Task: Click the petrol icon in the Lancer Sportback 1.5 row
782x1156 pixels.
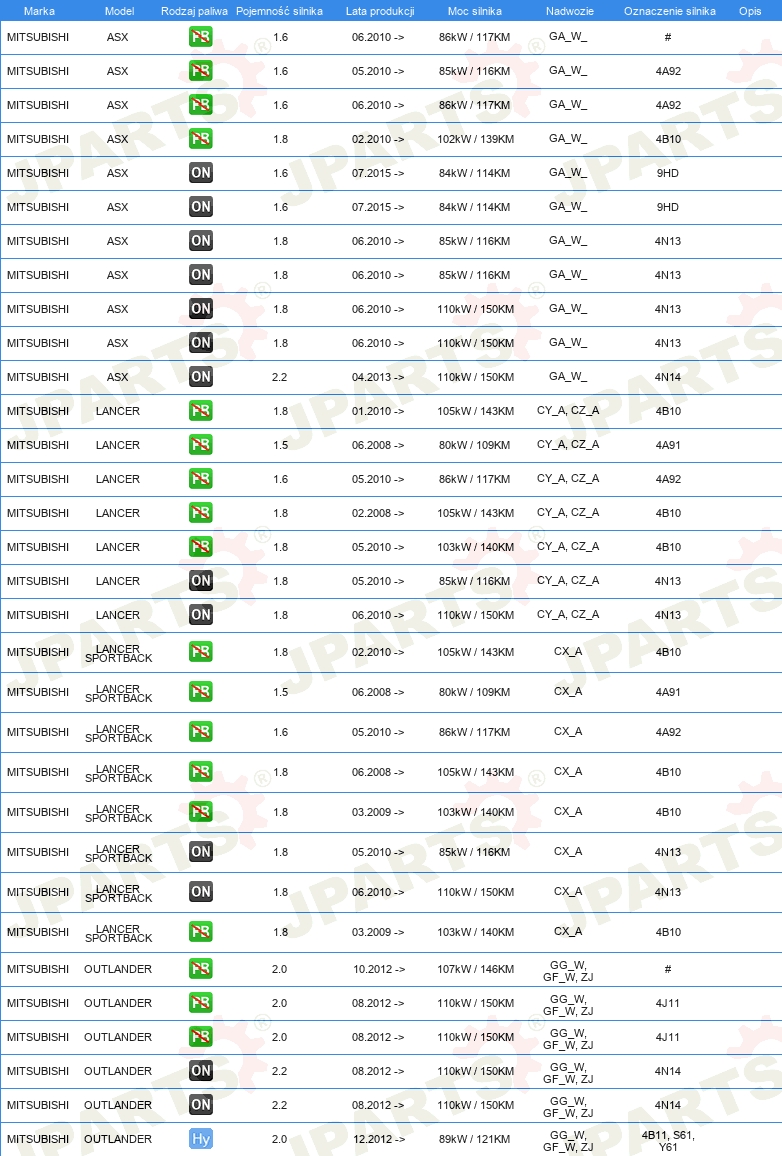Action: pyautogui.click(x=200, y=692)
